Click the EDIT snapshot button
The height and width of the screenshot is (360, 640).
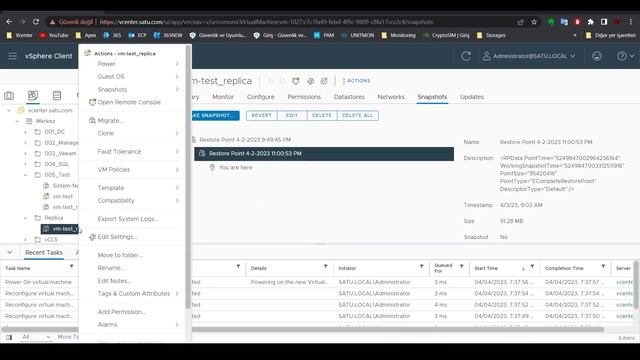click(x=292, y=116)
